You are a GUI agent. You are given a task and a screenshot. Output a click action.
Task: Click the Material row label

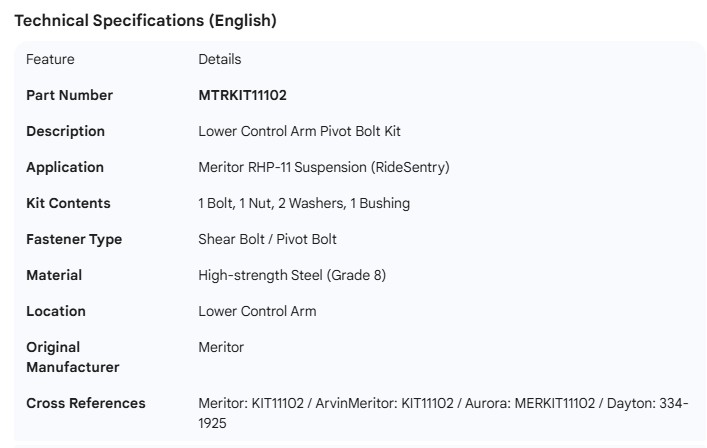(x=54, y=275)
